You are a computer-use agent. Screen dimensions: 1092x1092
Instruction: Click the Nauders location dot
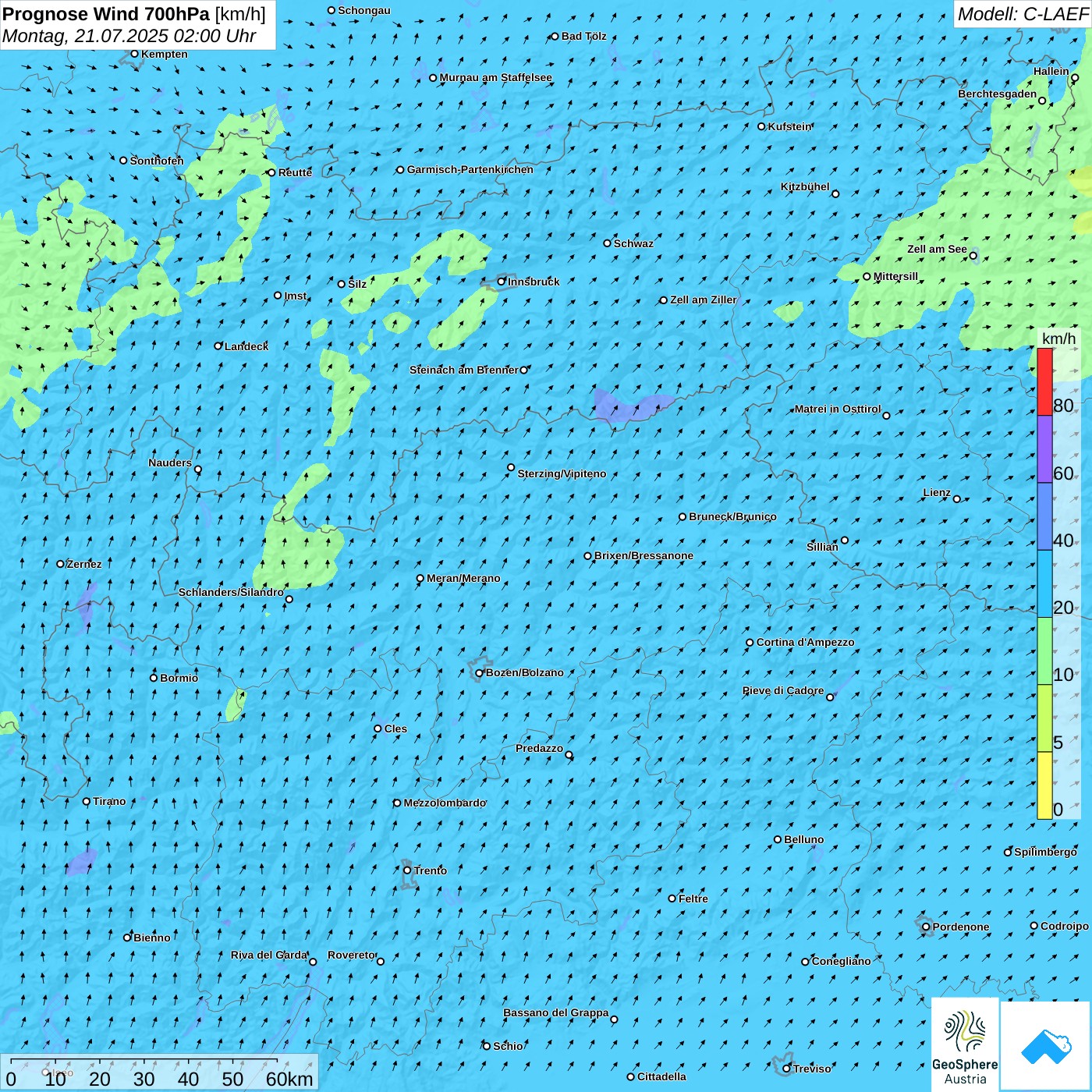(x=198, y=470)
